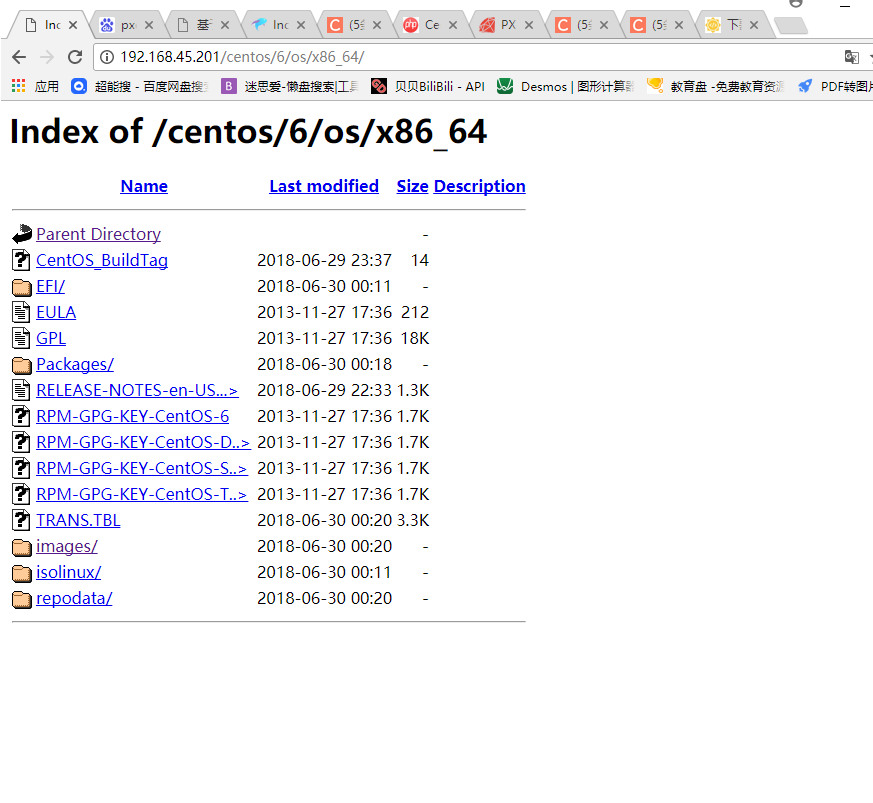Go back with the browser back arrow
Image resolution: width=873 pixels, height=803 pixels.
pos(19,57)
